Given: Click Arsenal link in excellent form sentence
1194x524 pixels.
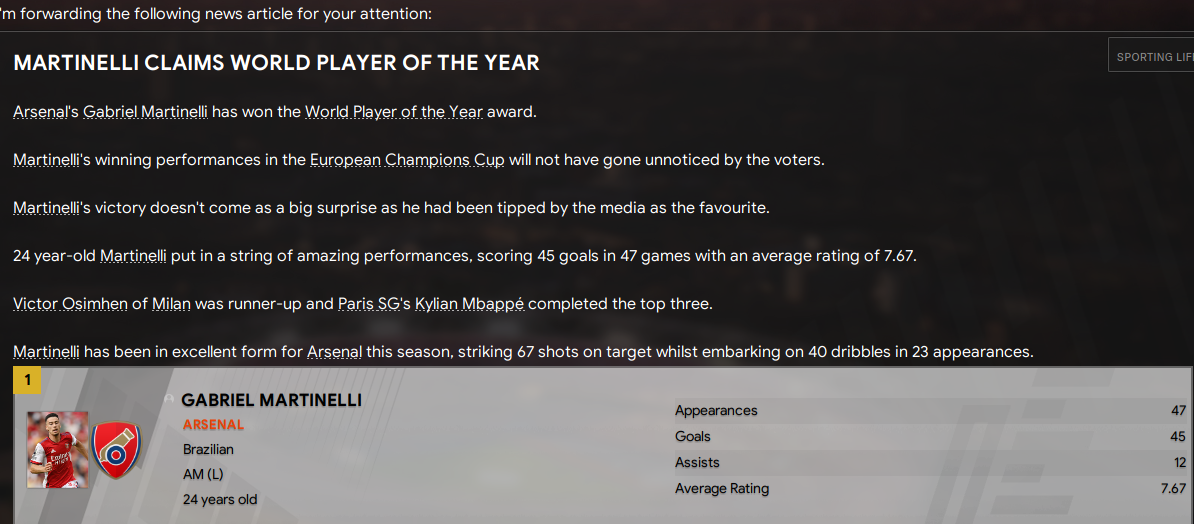Looking at the screenshot, I should pyautogui.click(x=335, y=352).
